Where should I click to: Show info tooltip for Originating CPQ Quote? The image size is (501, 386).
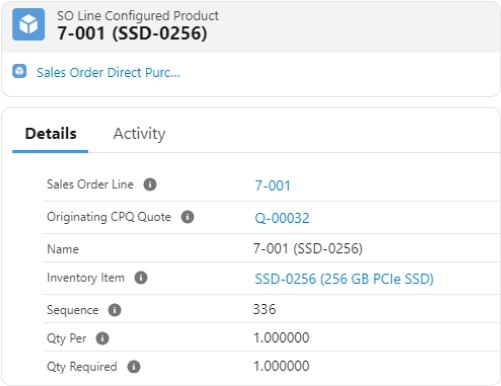[187, 217]
